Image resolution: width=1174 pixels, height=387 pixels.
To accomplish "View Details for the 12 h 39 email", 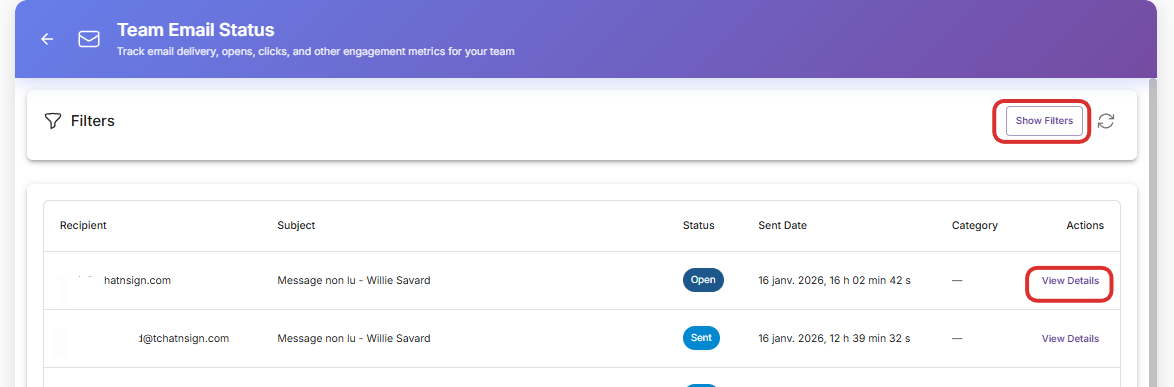I will (x=1070, y=338).
